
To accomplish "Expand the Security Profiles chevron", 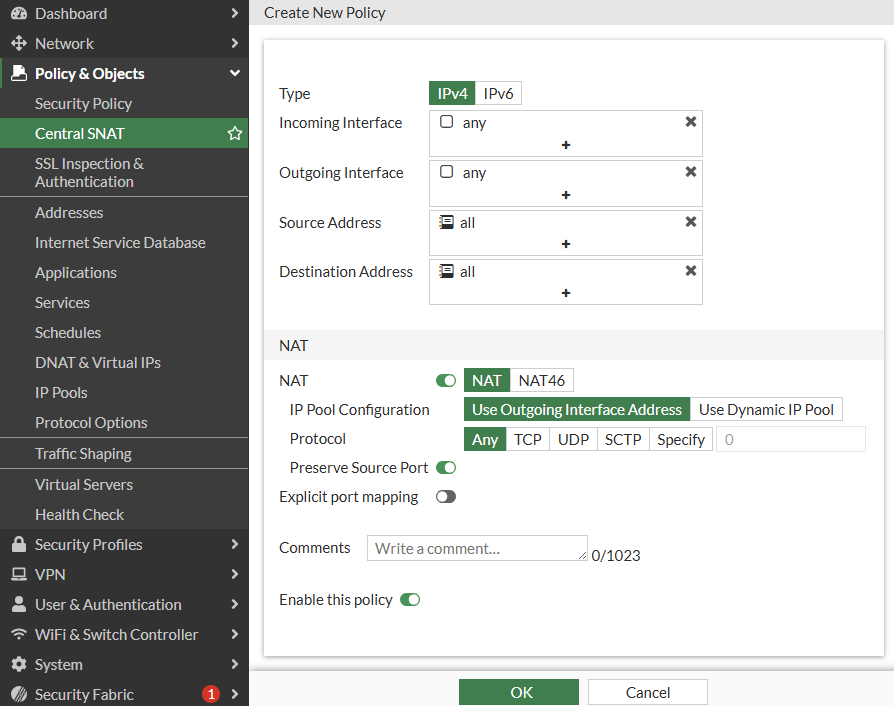I will coord(234,544).
